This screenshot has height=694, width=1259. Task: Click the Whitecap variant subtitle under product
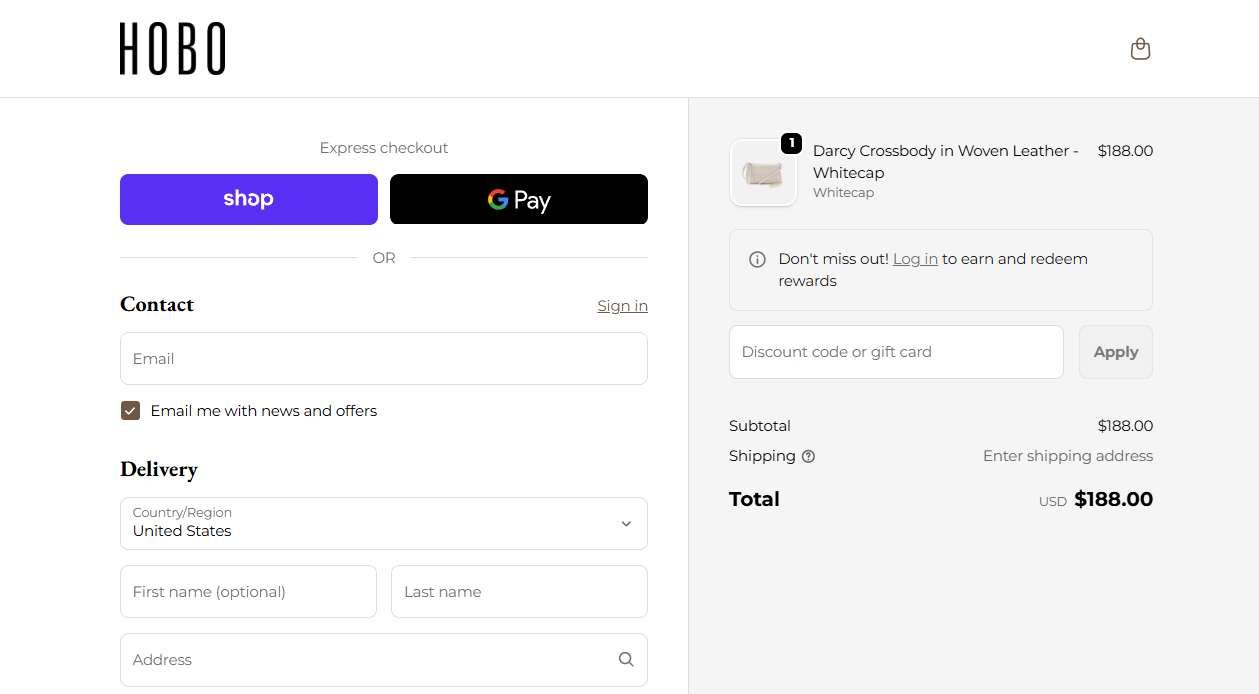point(843,193)
